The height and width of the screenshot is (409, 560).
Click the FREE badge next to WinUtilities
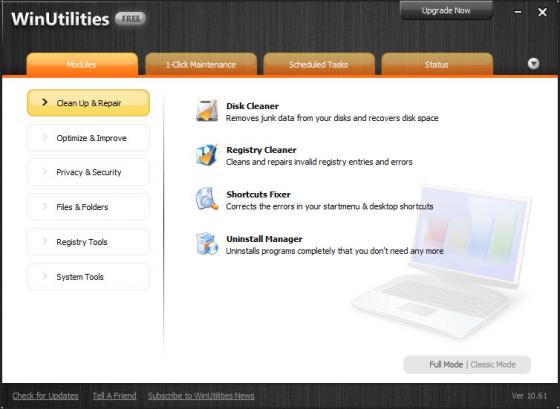click(x=130, y=19)
